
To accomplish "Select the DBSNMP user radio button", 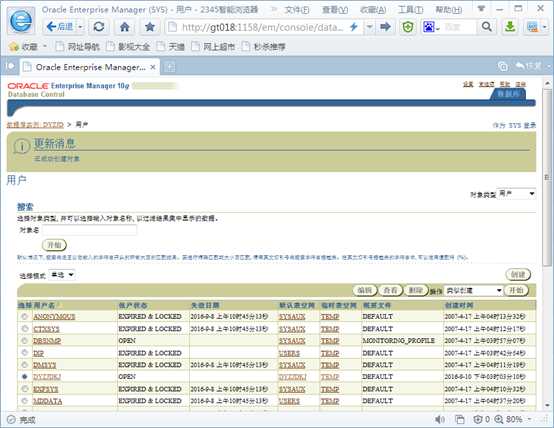I will [x=24, y=341].
